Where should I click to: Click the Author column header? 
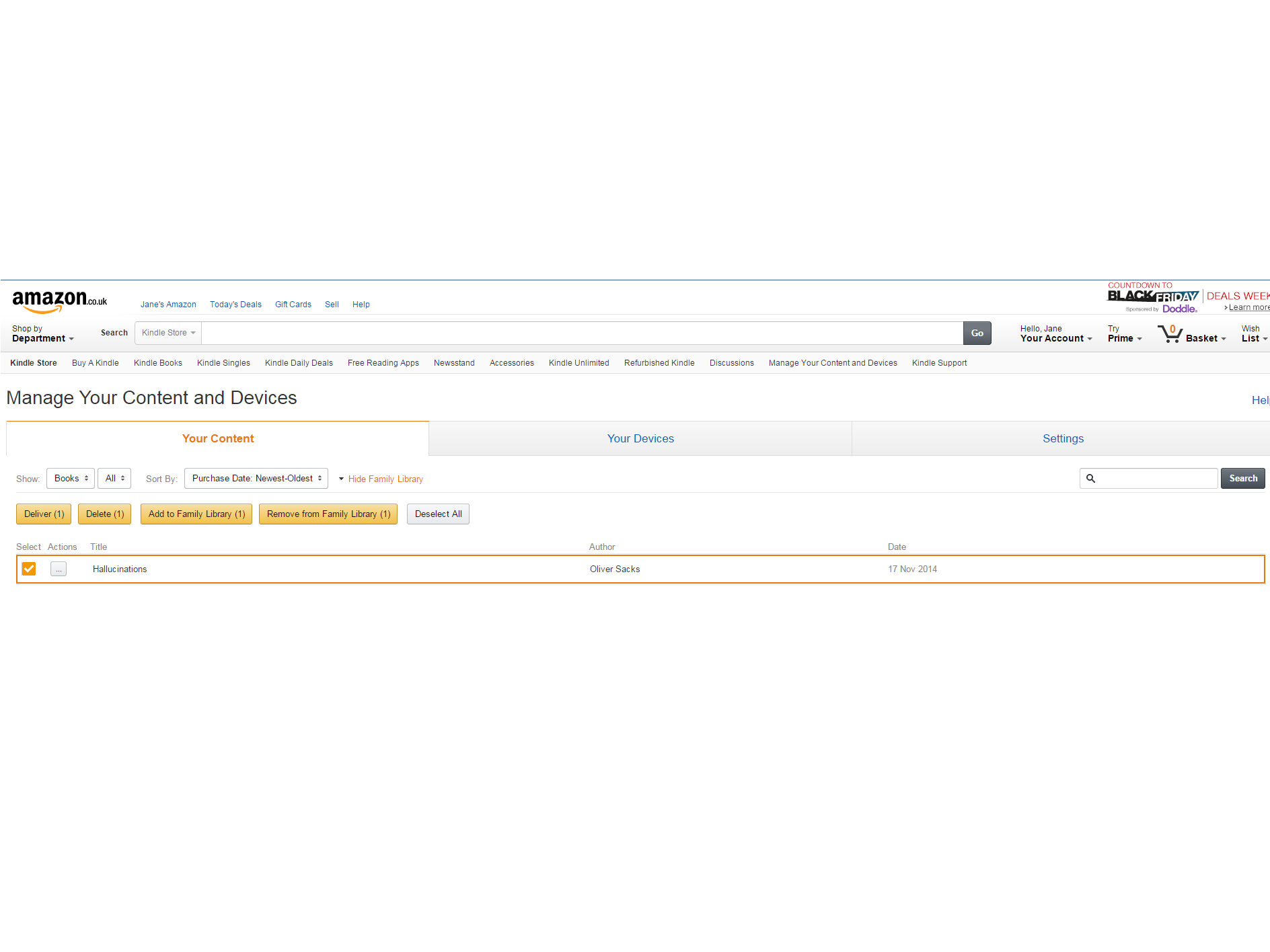point(602,547)
